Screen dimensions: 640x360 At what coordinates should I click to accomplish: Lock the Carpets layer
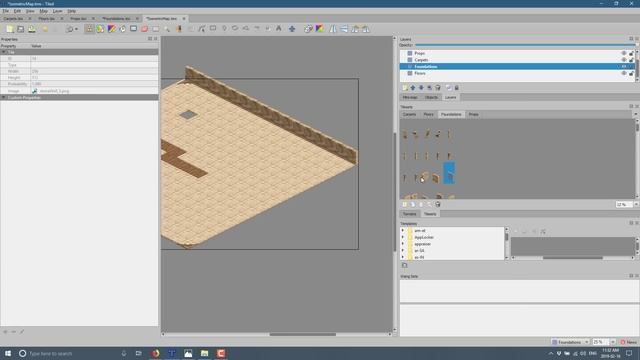point(631,60)
